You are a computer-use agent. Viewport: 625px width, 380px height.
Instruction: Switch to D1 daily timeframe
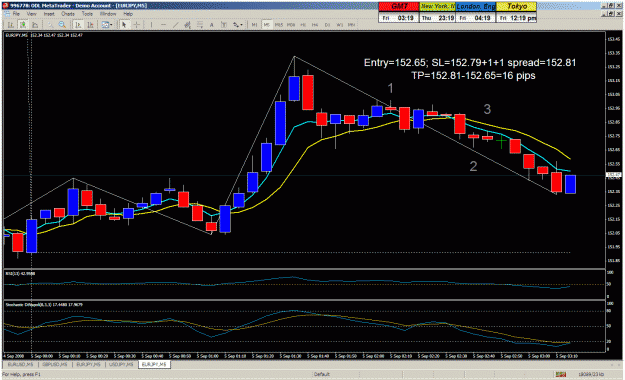tap(327, 25)
